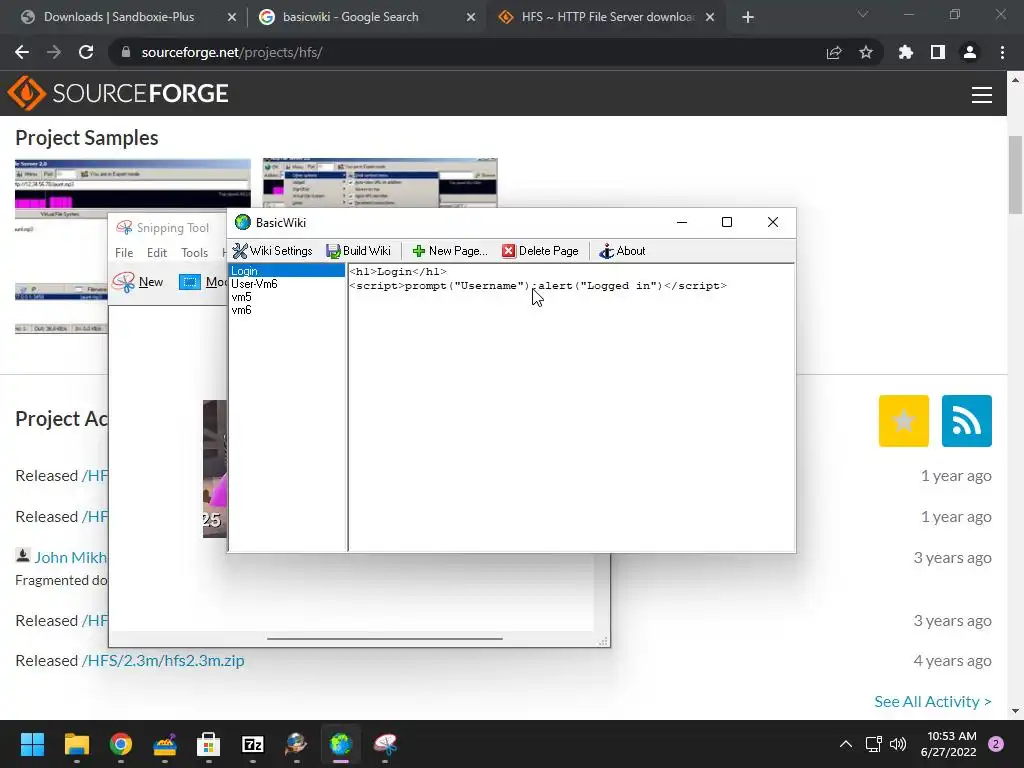Select the Login page in list
The width and height of the screenshot is (1024, 768).
click(x=287, y=271)
